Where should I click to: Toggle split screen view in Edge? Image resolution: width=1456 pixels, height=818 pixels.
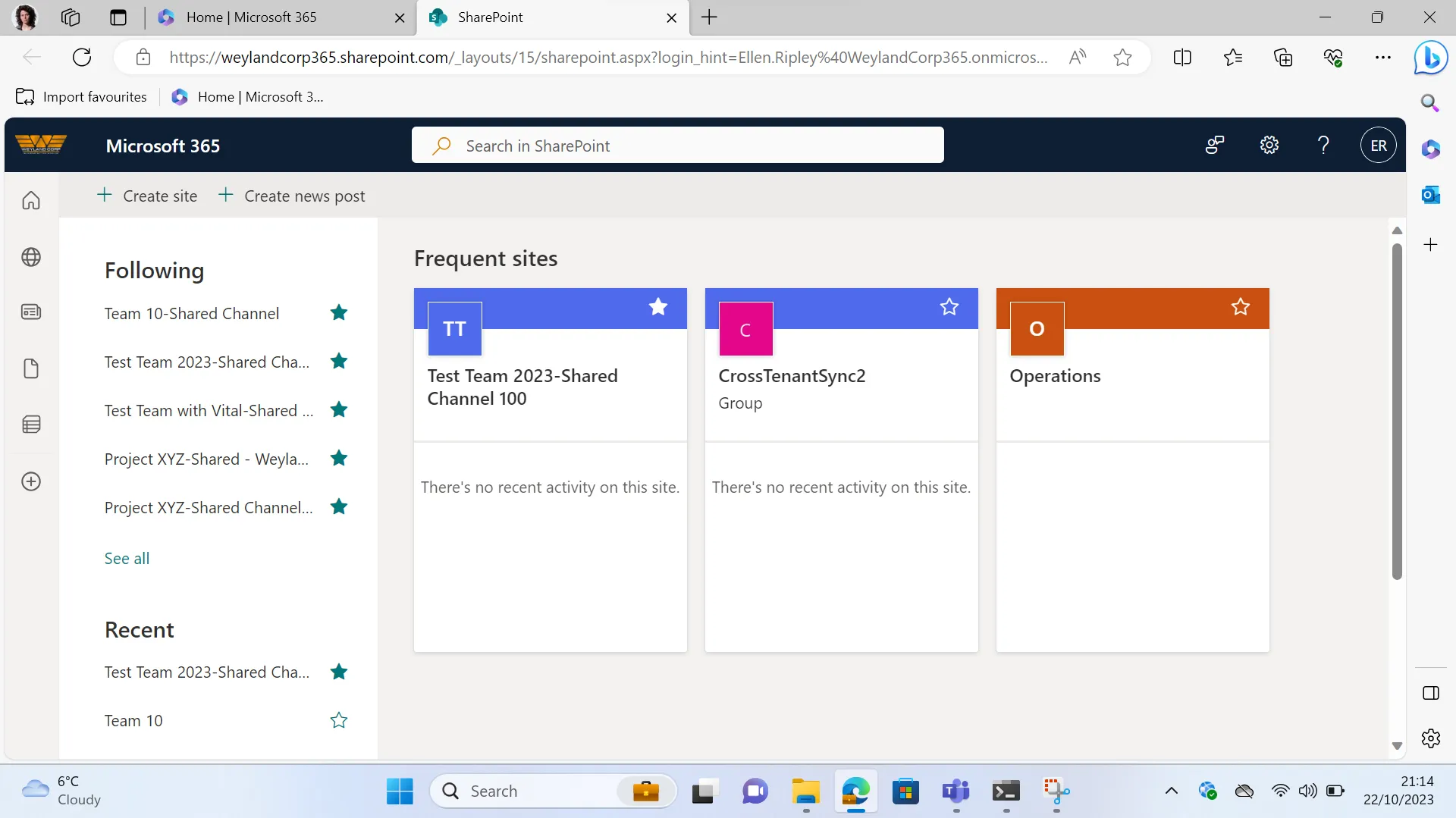1182,57
